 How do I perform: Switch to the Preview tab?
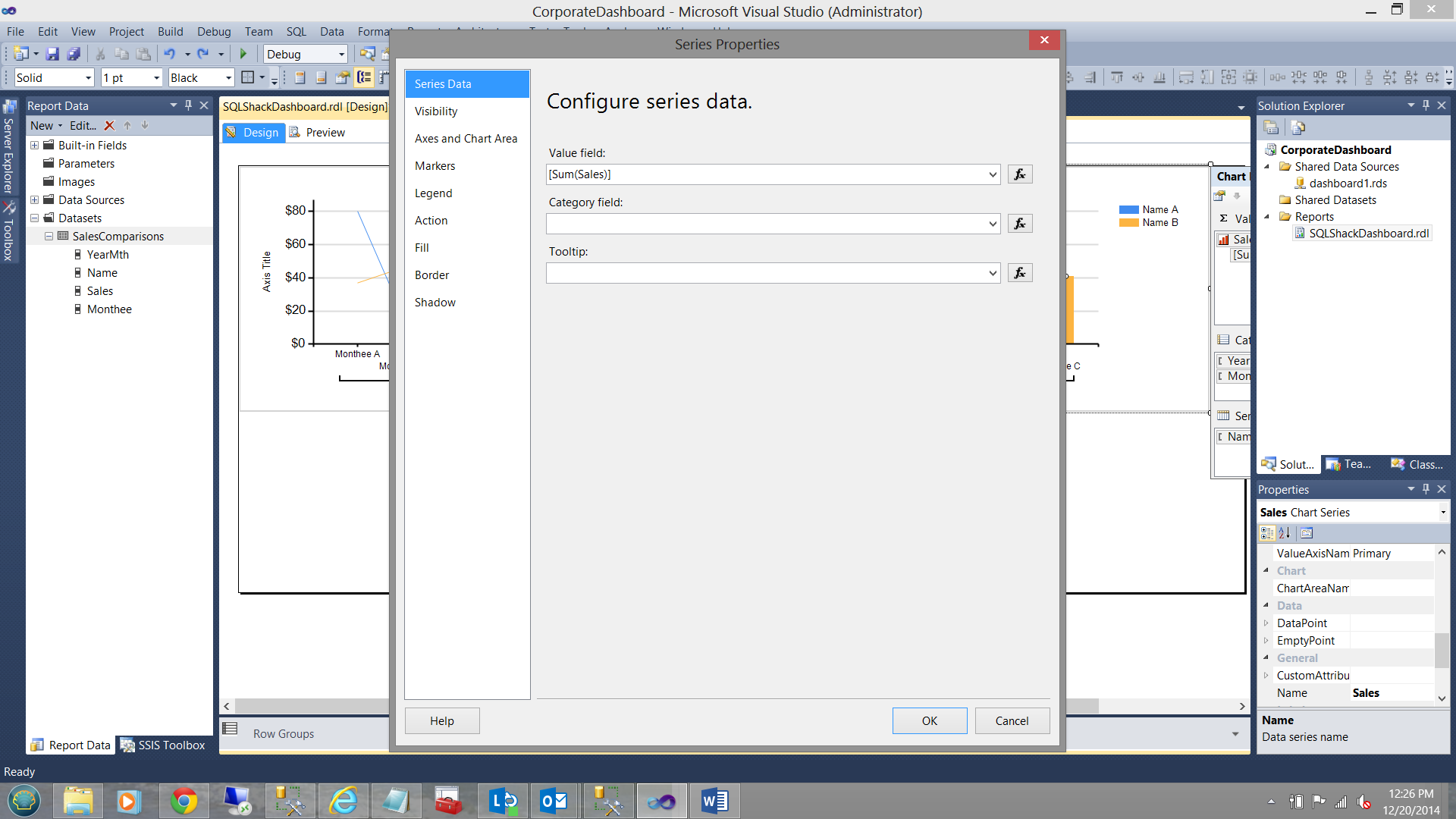[x=325, y=133]
